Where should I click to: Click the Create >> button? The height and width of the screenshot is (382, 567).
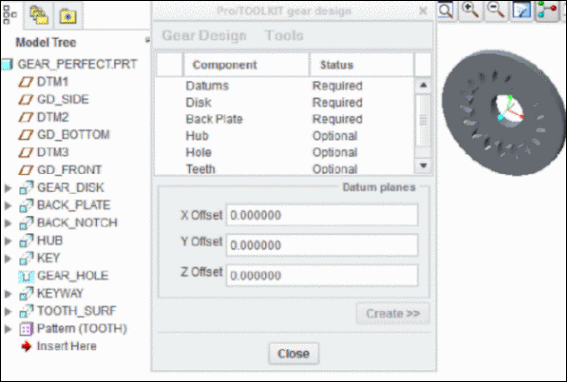point(393,313)
